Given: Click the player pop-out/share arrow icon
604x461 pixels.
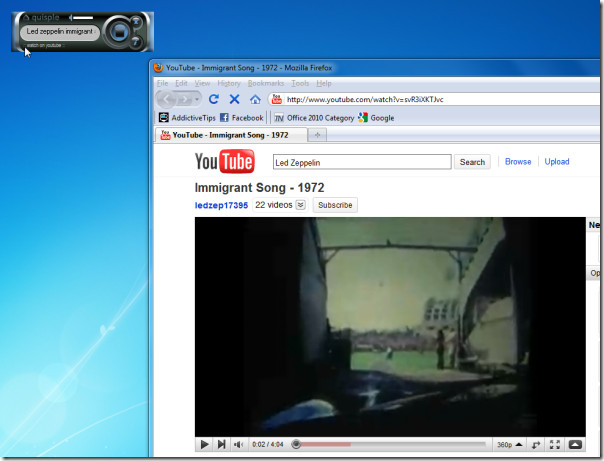Looking at the screenshot, I should [536, 445].
